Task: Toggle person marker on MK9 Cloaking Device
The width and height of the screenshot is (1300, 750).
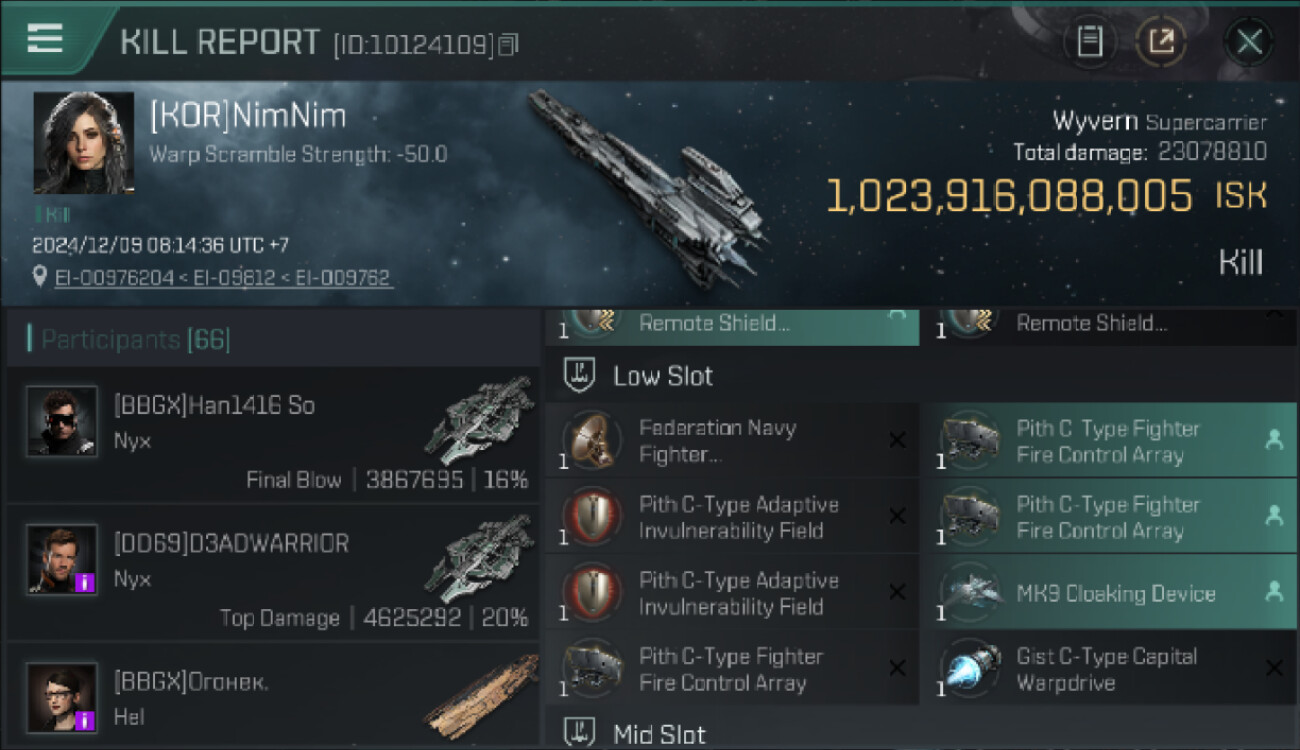Action: coord(1274,592)
